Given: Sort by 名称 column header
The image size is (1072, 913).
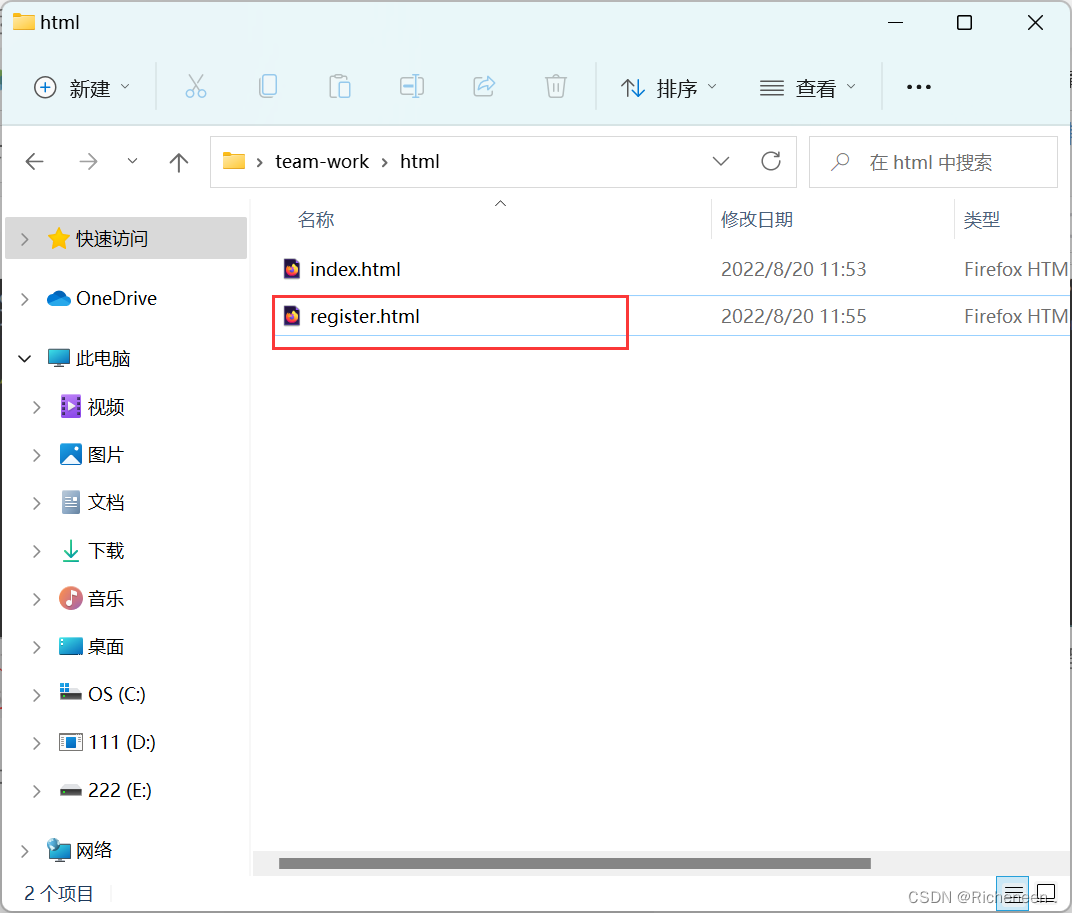Looking at the screenshot, I should 316,220.
